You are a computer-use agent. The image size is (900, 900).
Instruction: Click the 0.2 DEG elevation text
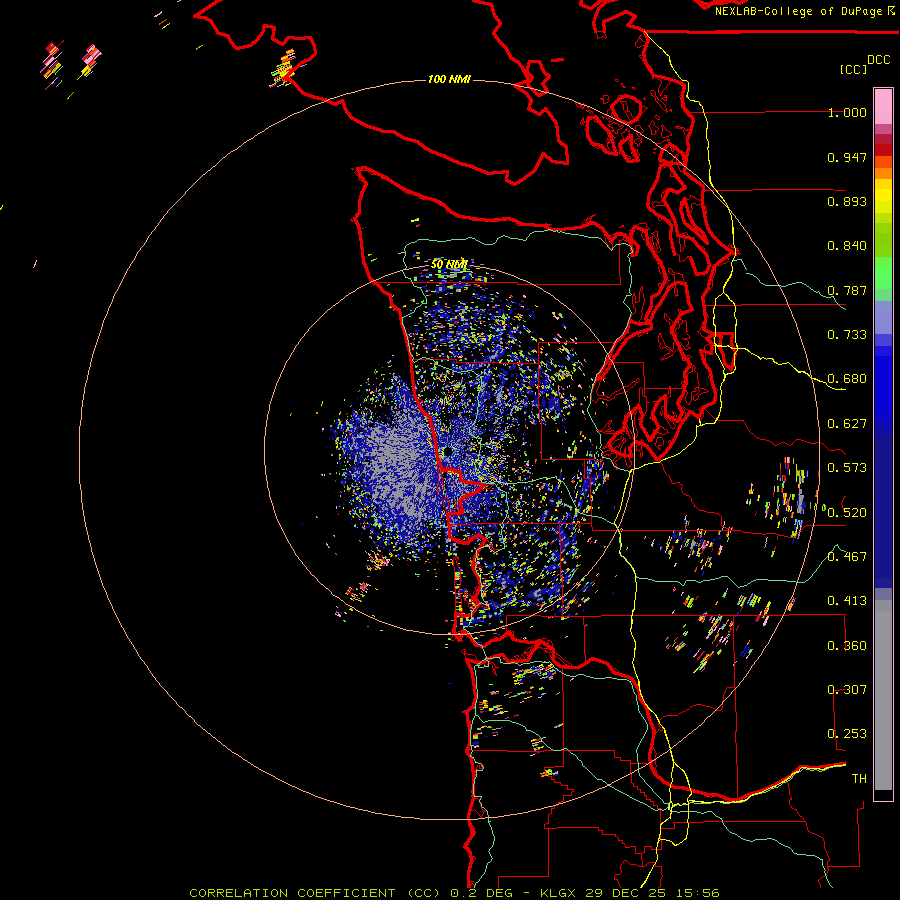[x=481, y=893]
